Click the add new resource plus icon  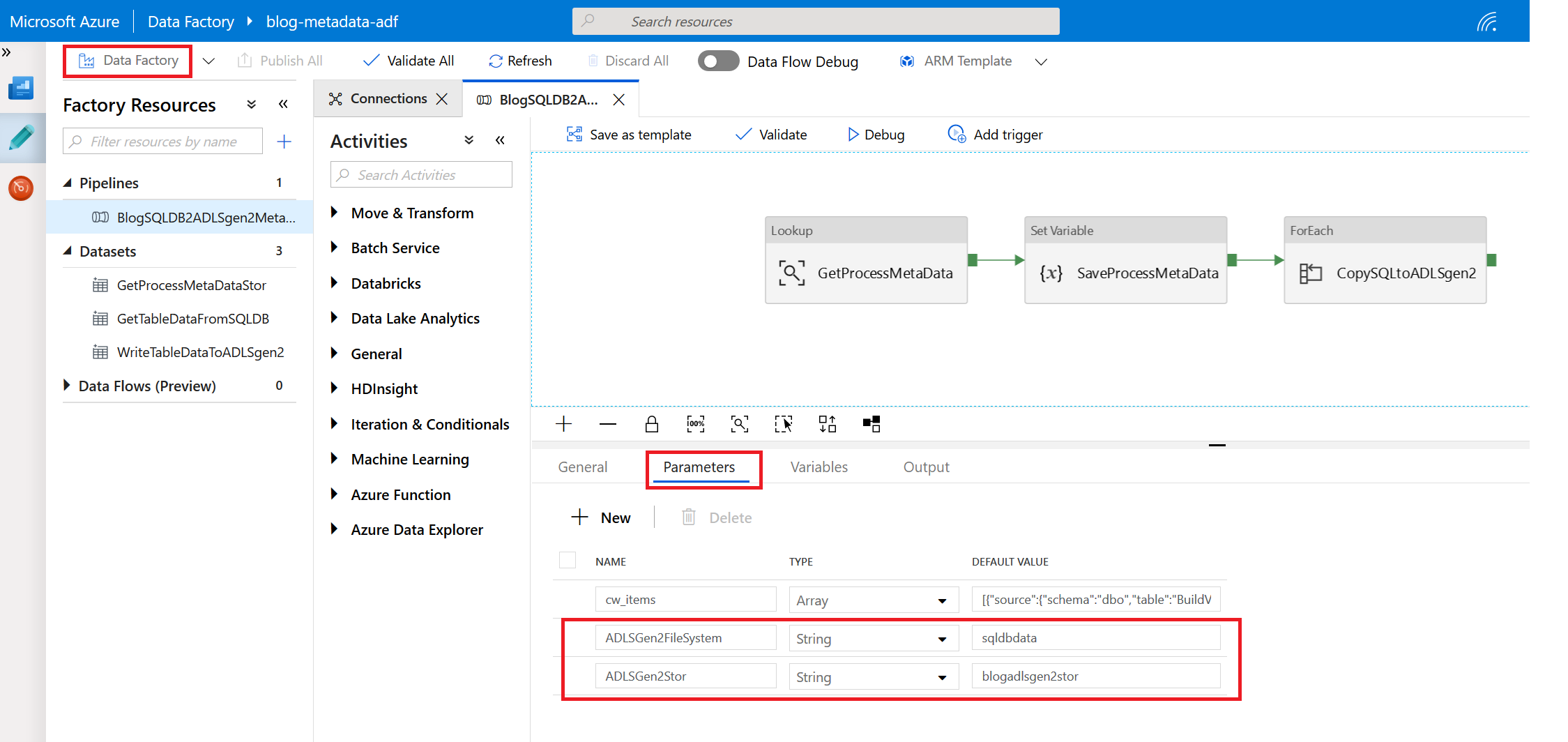coord(284,142)
